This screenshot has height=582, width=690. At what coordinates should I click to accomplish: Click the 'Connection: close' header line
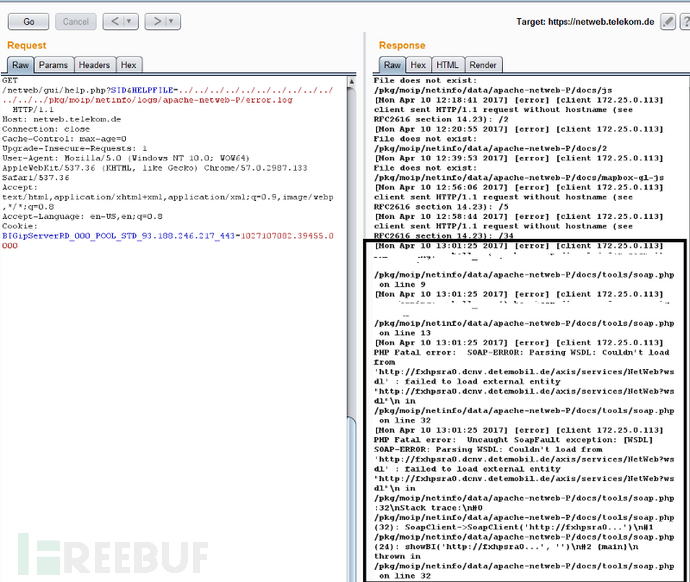46,129
